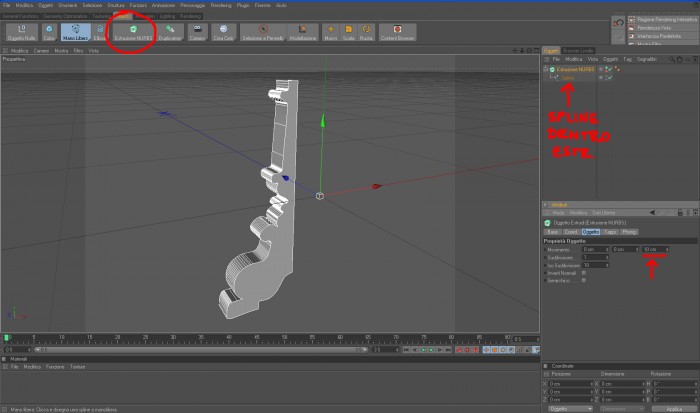The width and height of the screenshot is (700, 413).
Task: Select the Ruota tool
Action: pos(366,32)
